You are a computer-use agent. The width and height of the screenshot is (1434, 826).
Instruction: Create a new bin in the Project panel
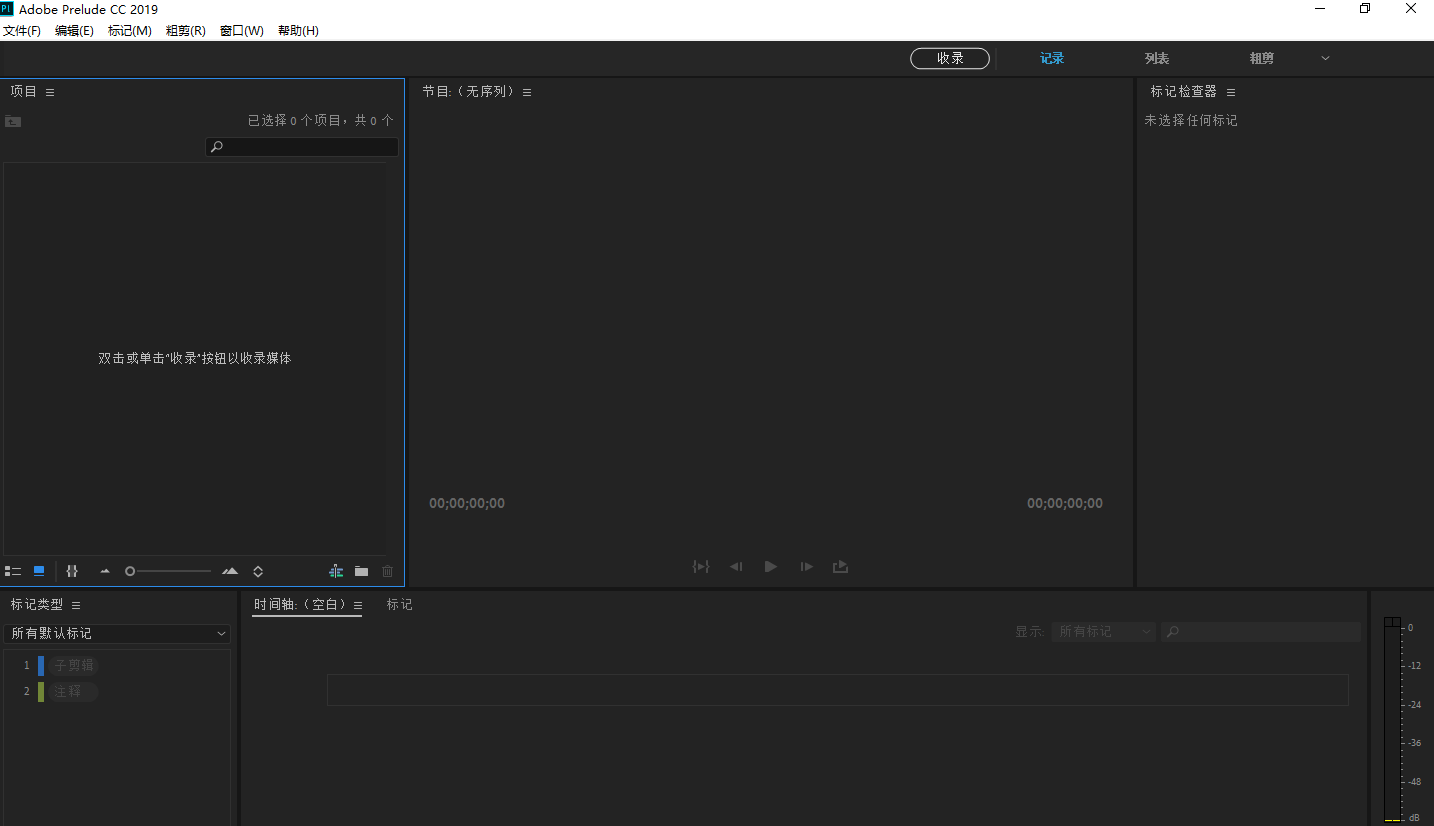[x=361, y=571]
